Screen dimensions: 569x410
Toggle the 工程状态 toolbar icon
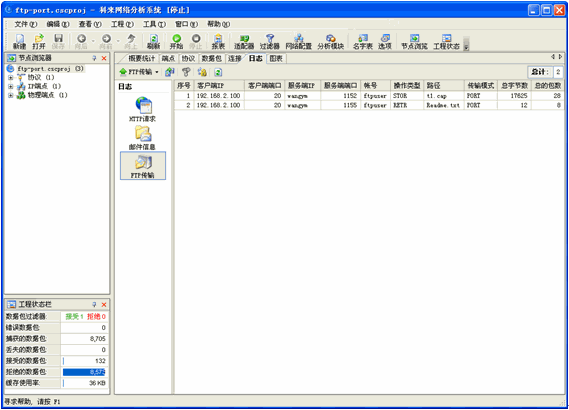tap(446, 42)
